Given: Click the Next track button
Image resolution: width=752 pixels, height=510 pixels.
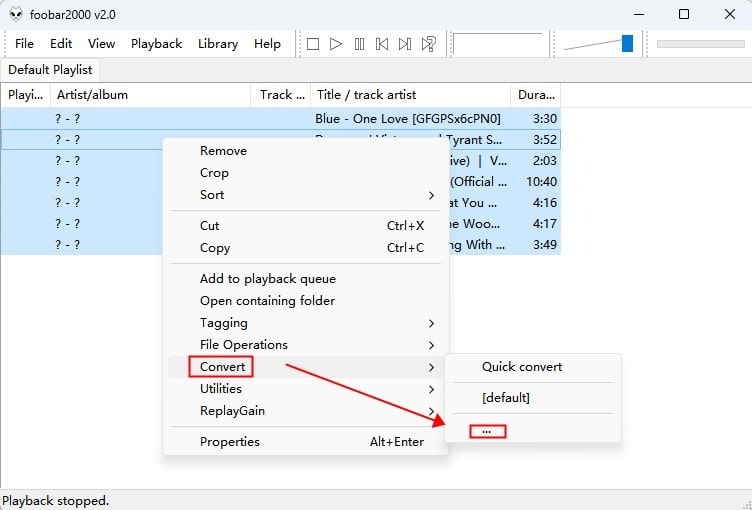Looking at the screenshot, I should click(x=405, y=44).
